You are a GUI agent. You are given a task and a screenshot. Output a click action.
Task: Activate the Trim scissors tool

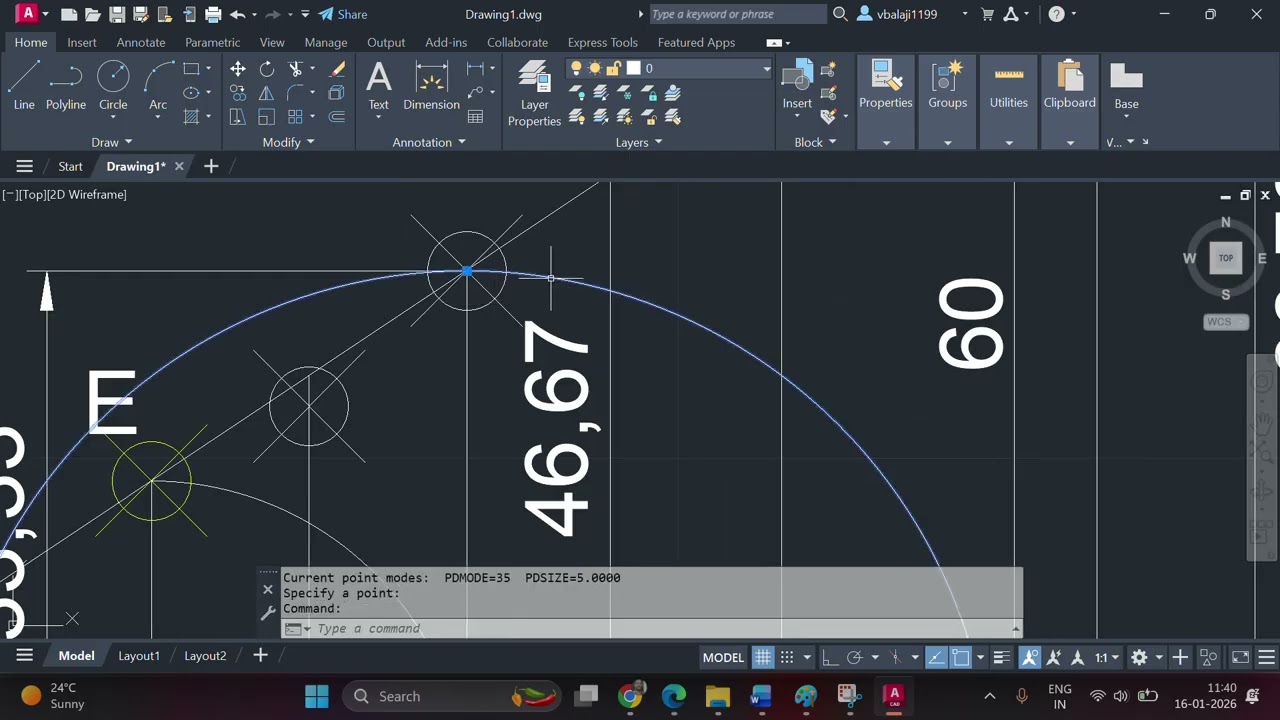pyautogui.click(x=296, y=69)
